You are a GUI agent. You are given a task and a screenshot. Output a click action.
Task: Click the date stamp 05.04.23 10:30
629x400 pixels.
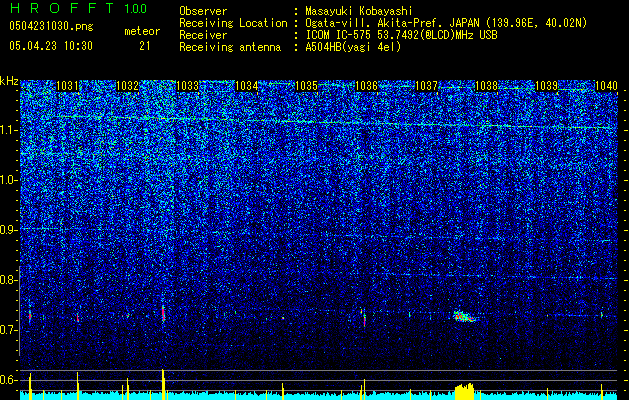pyautogui.click(x=51, y=46)
